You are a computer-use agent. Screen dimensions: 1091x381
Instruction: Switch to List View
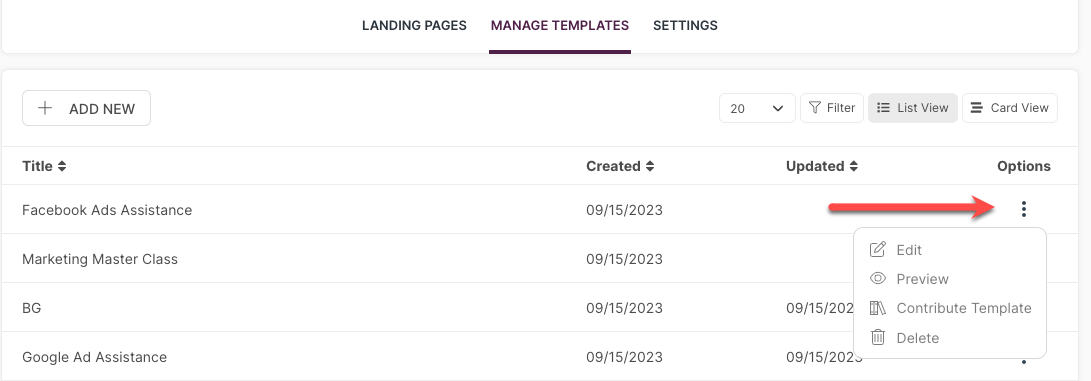pyautogui.click(x=913, y=108)
